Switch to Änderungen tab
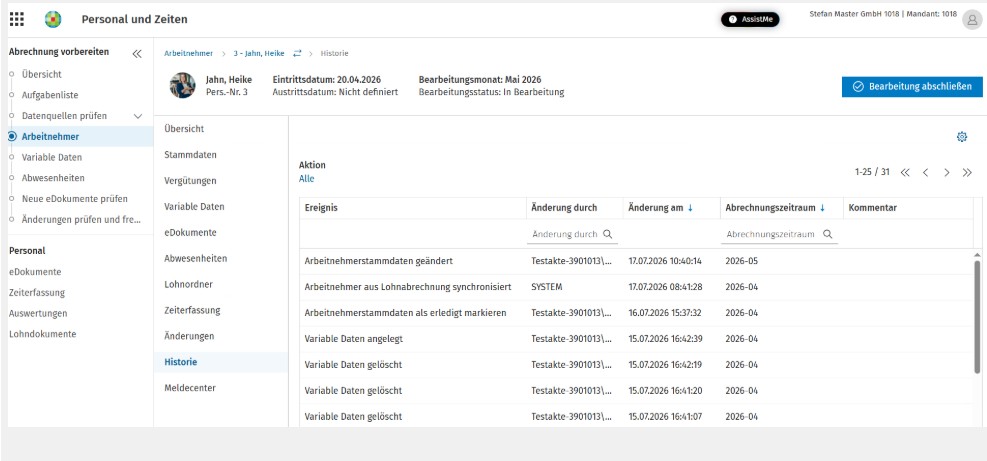 189,336
